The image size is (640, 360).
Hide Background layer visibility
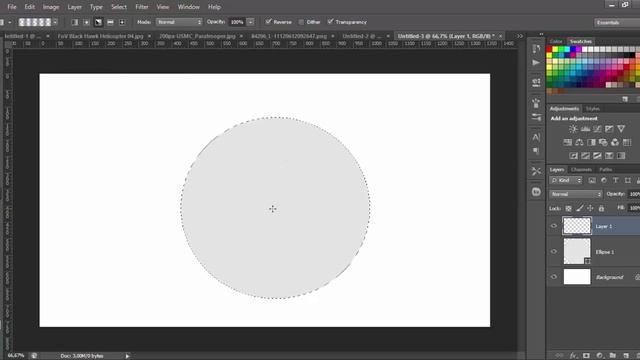click(553, 277)
